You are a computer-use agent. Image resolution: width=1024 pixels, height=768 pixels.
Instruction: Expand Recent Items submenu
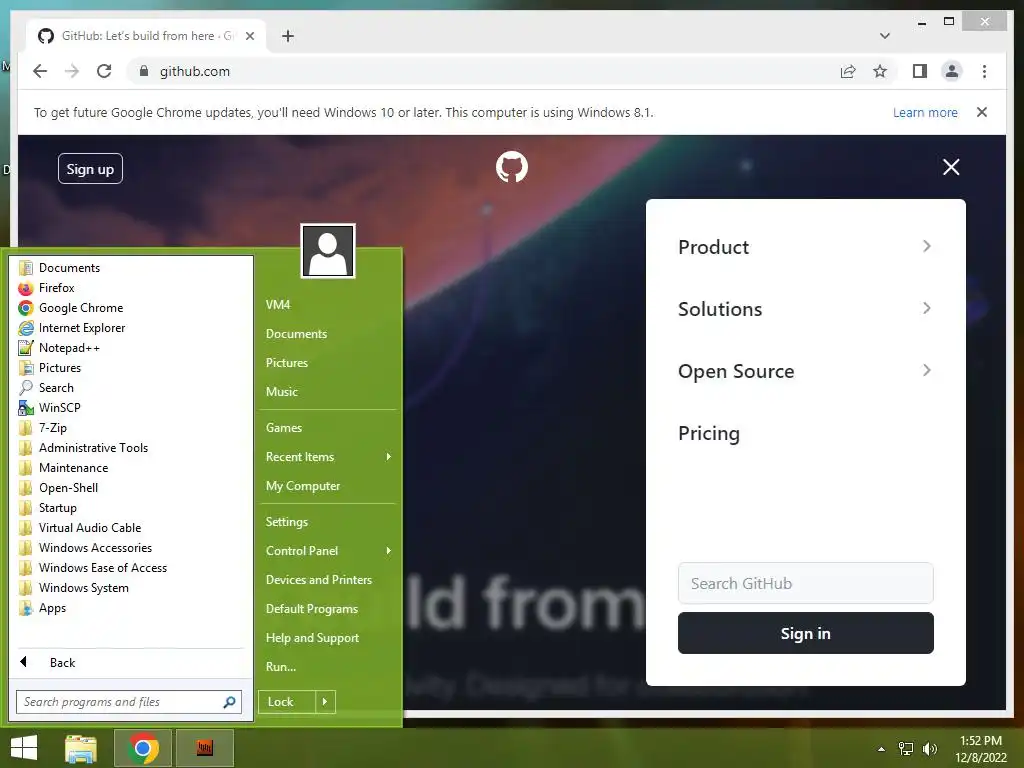coord(328,456)
